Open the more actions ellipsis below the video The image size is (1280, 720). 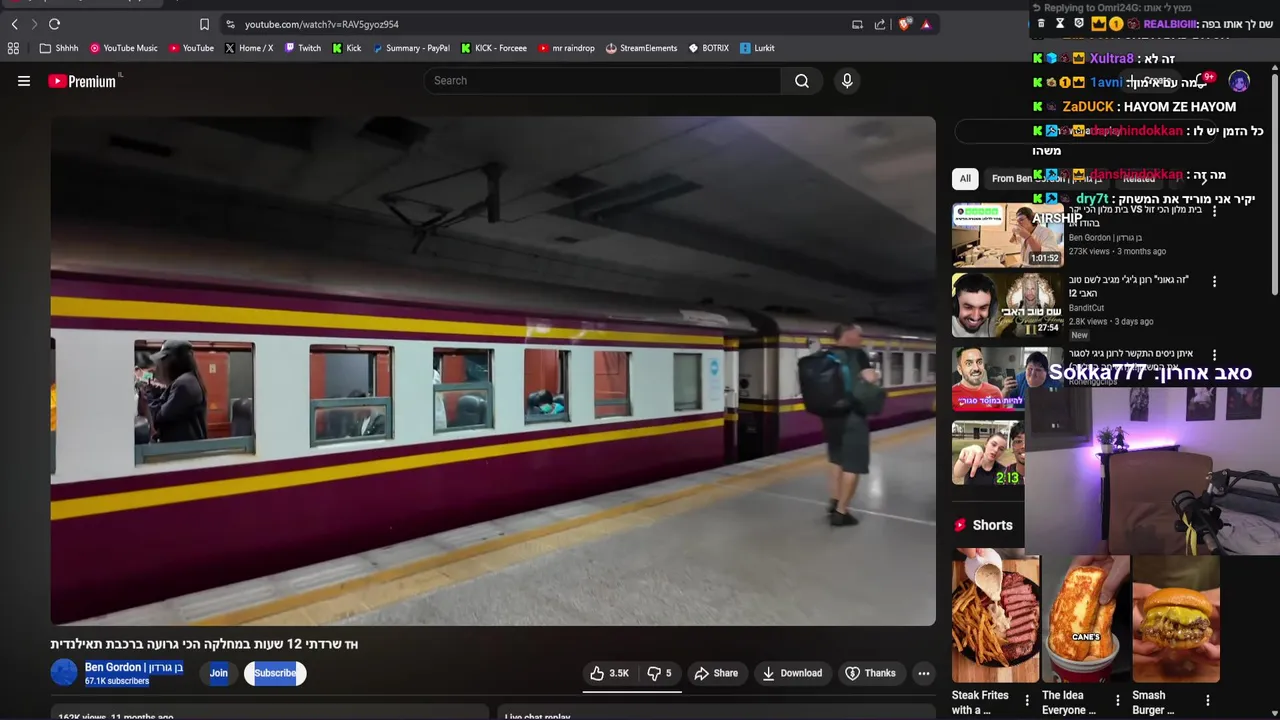(924, 673)
